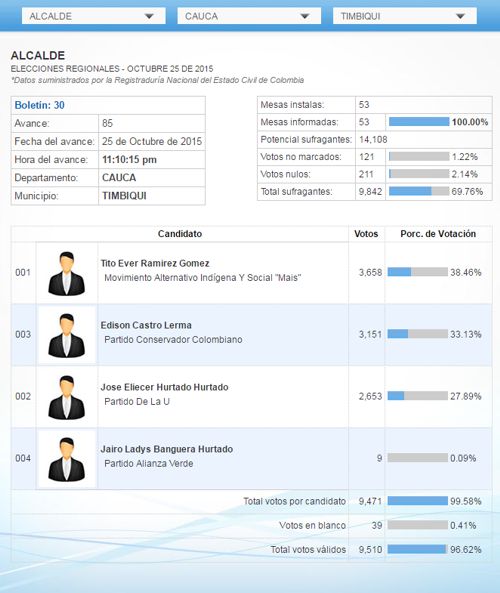Screen dimensions: 500x593
Task: Open the TIMBIQUI municipality dropdown
Action: (x=405, y=16)
